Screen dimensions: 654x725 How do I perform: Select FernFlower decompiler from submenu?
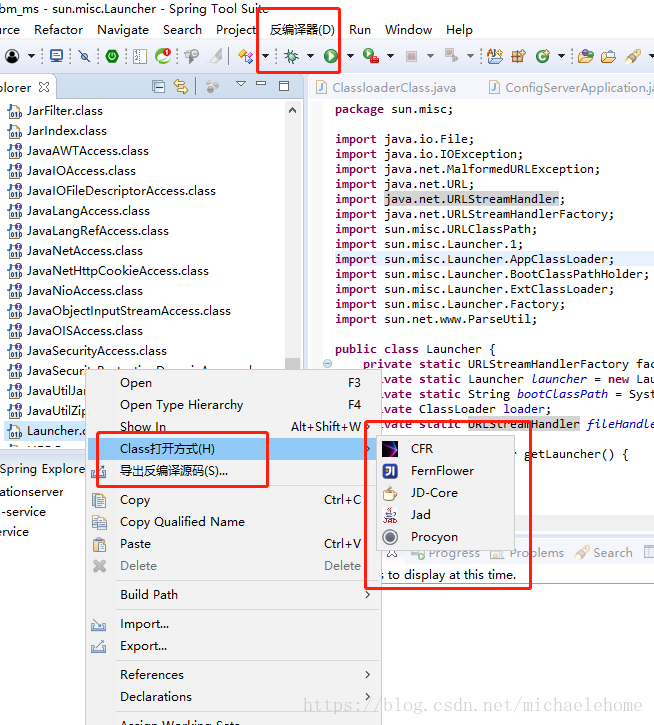445,471
